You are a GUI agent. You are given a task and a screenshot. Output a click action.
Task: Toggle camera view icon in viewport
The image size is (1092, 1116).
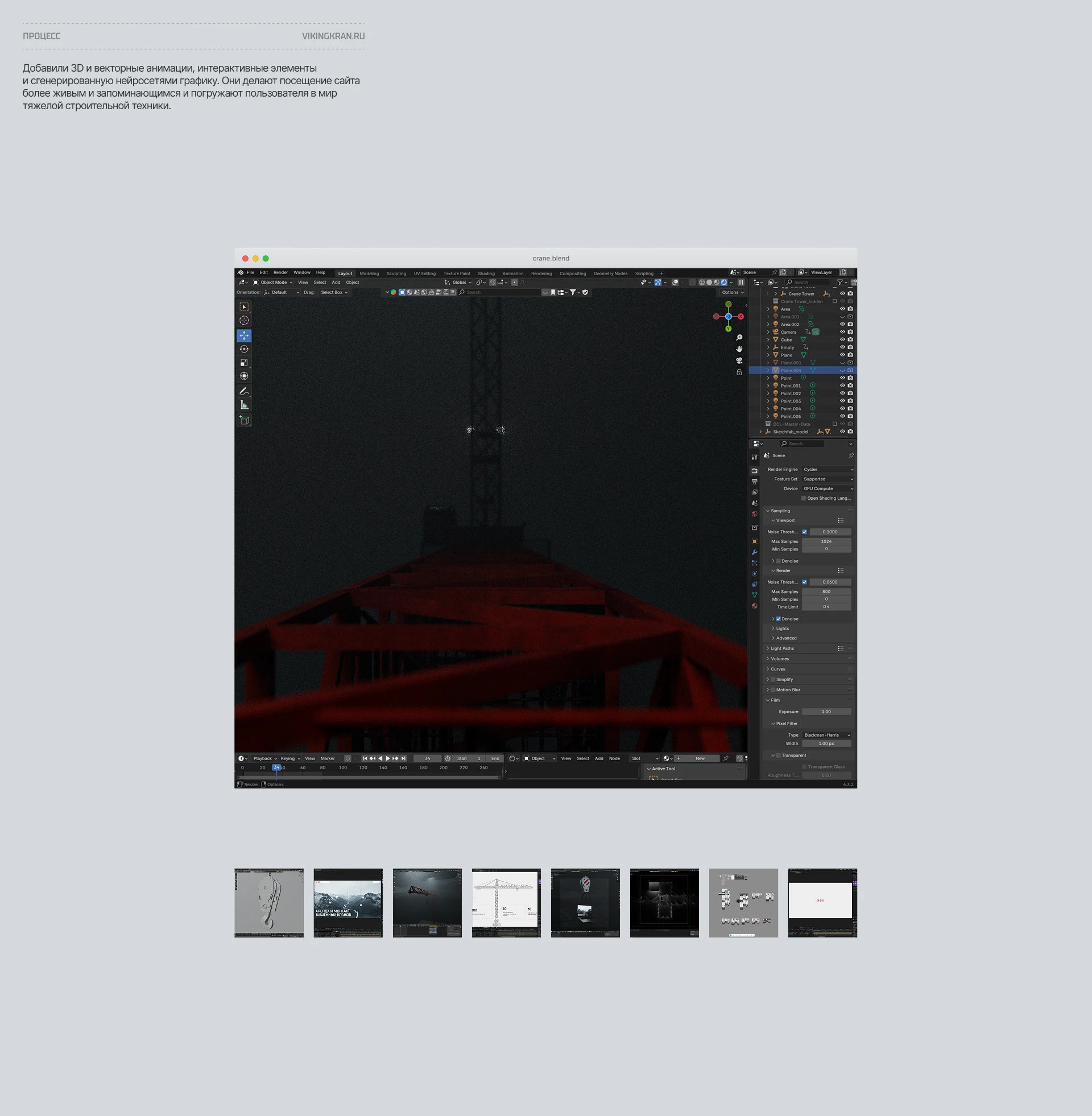[739, 360]
